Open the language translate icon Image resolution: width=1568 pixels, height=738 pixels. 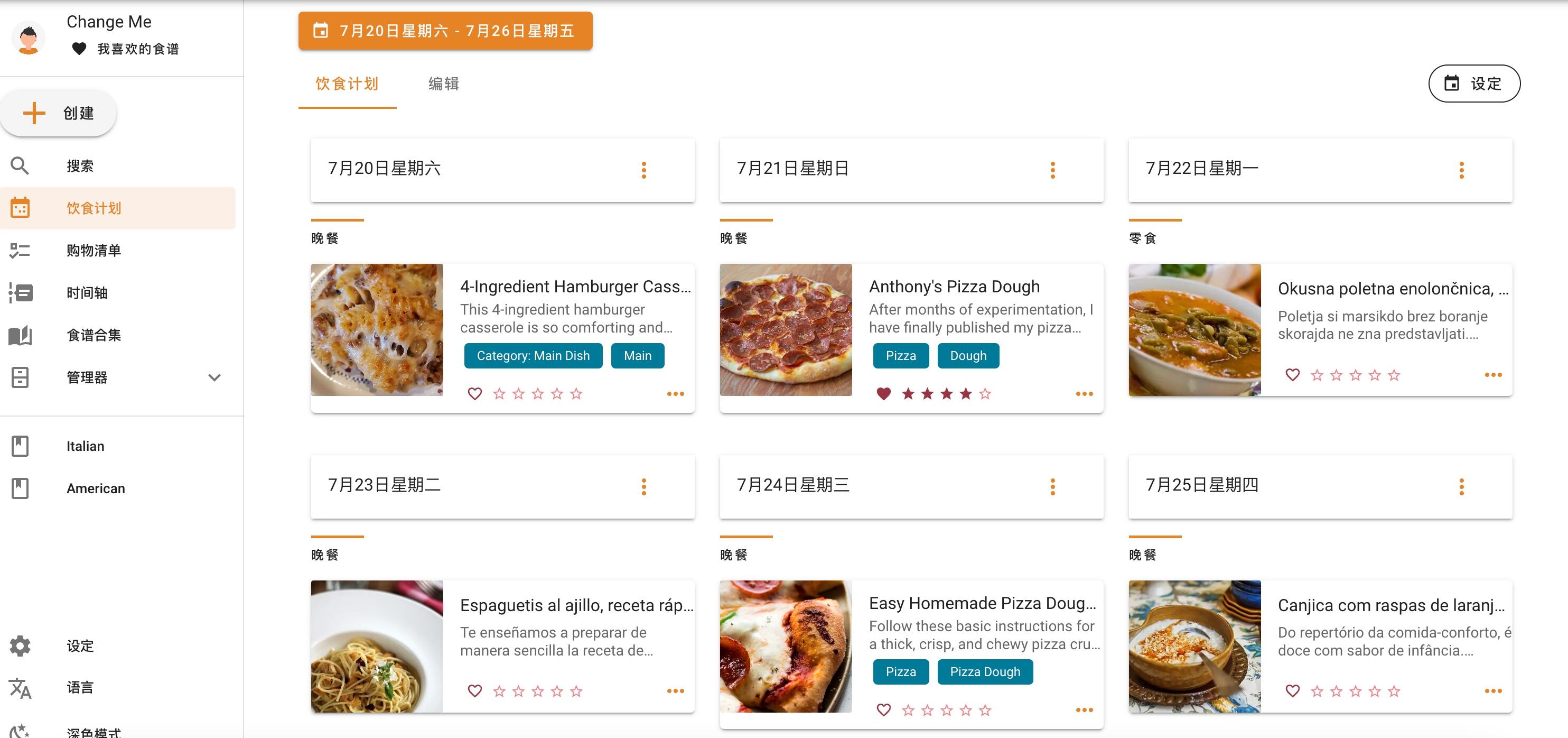[20, 688]
